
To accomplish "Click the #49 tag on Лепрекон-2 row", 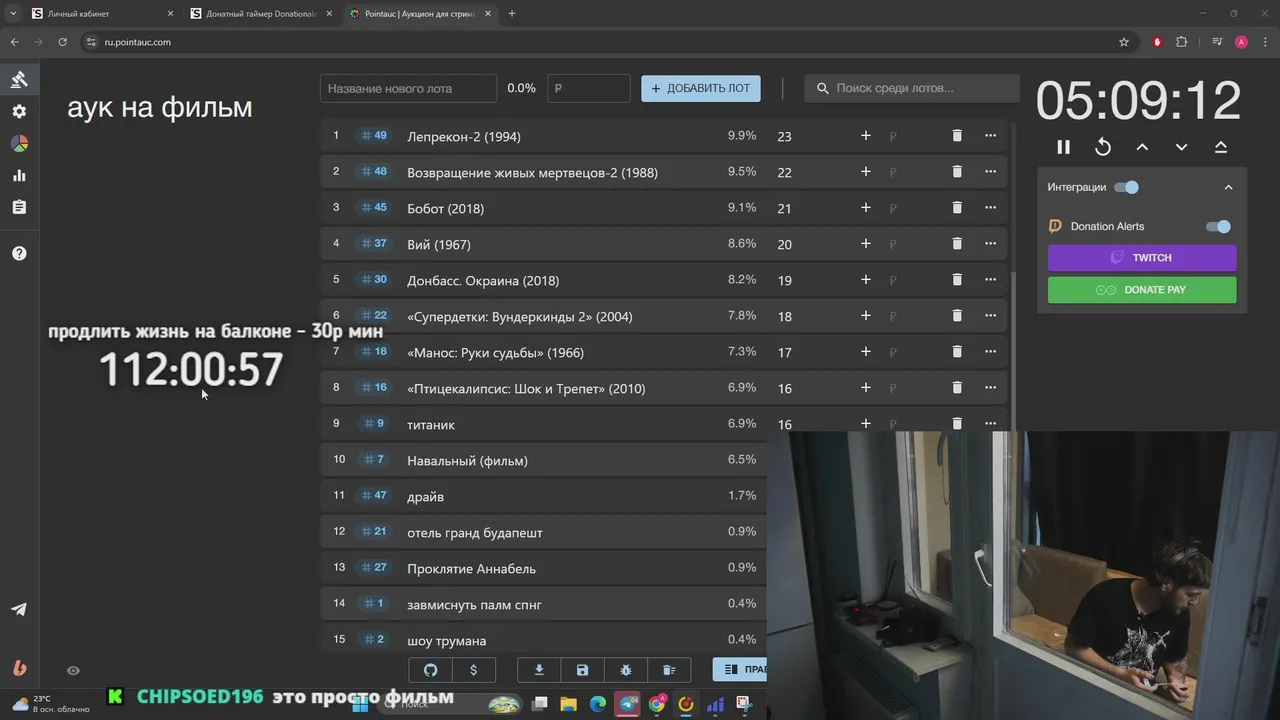I will click(x=374, y=135).
